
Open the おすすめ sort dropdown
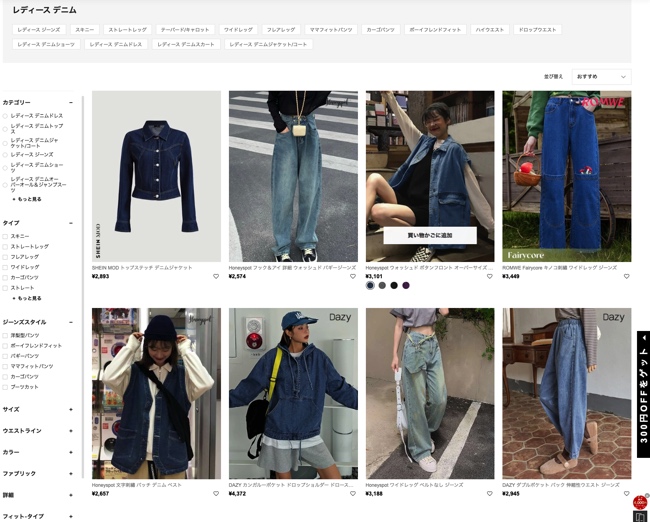click(x=601, y=76)
